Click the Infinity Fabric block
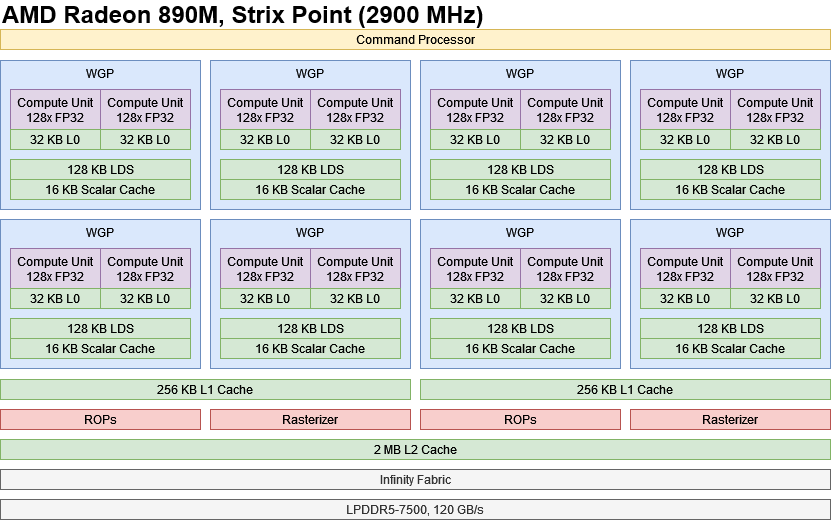Screen dimensions: 832x523 (415, 480)
